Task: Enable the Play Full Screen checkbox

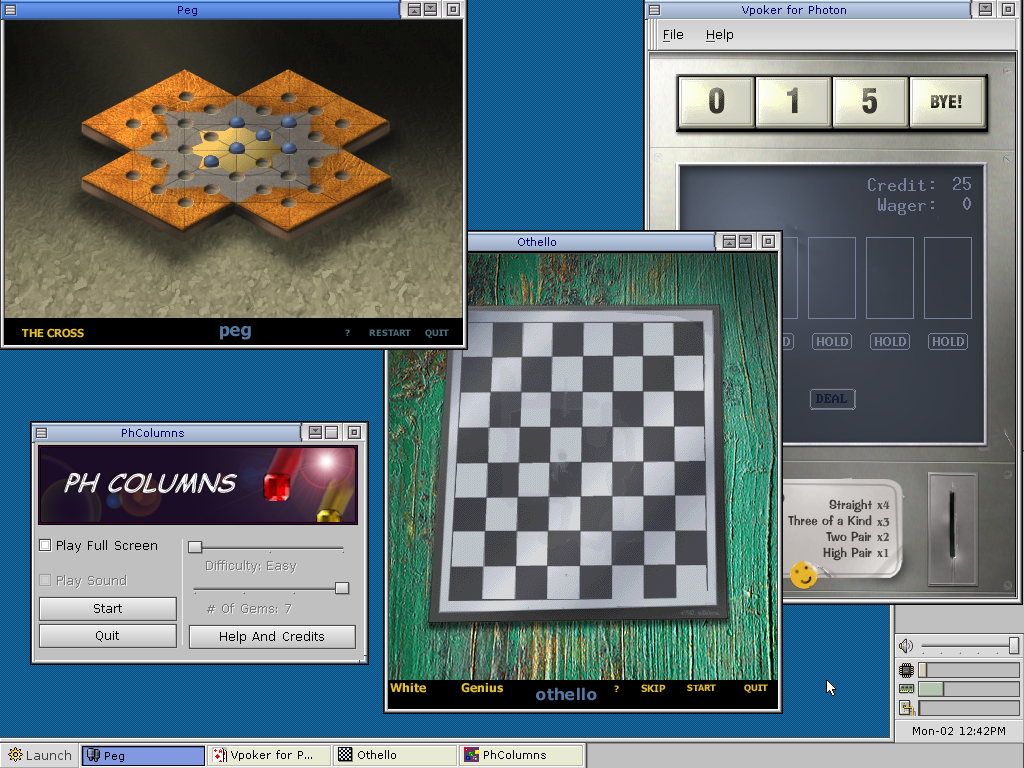Action: tap(45, 545)
